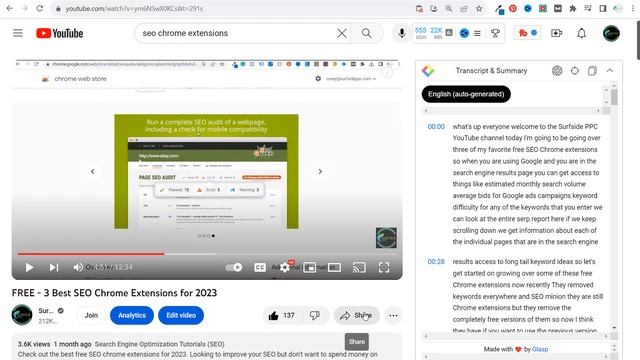Enter fullscreen mode
The image size is (640, 360).
tap(384, 267)
